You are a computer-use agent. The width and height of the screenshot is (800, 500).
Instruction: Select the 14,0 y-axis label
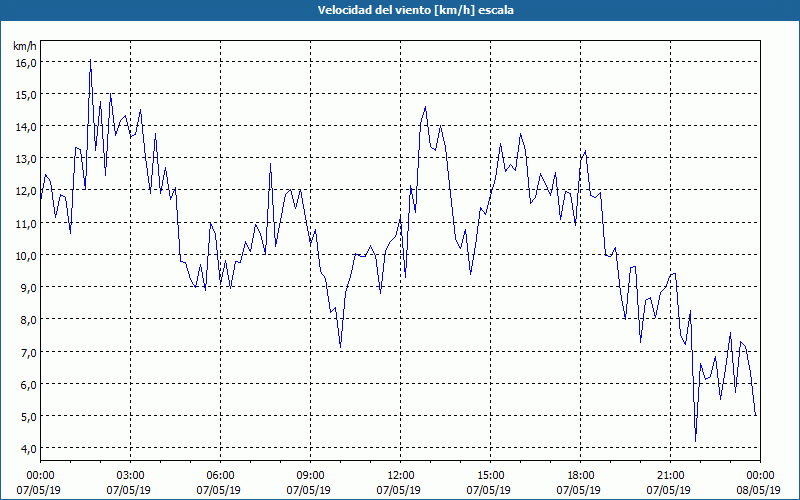[x=26, y=127]
